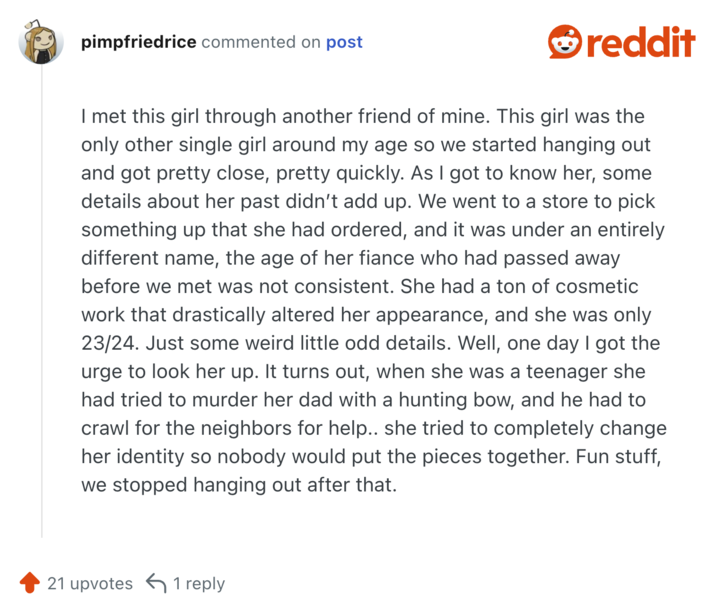Open the pimpfriedrice user profile link

coord(138,43)
